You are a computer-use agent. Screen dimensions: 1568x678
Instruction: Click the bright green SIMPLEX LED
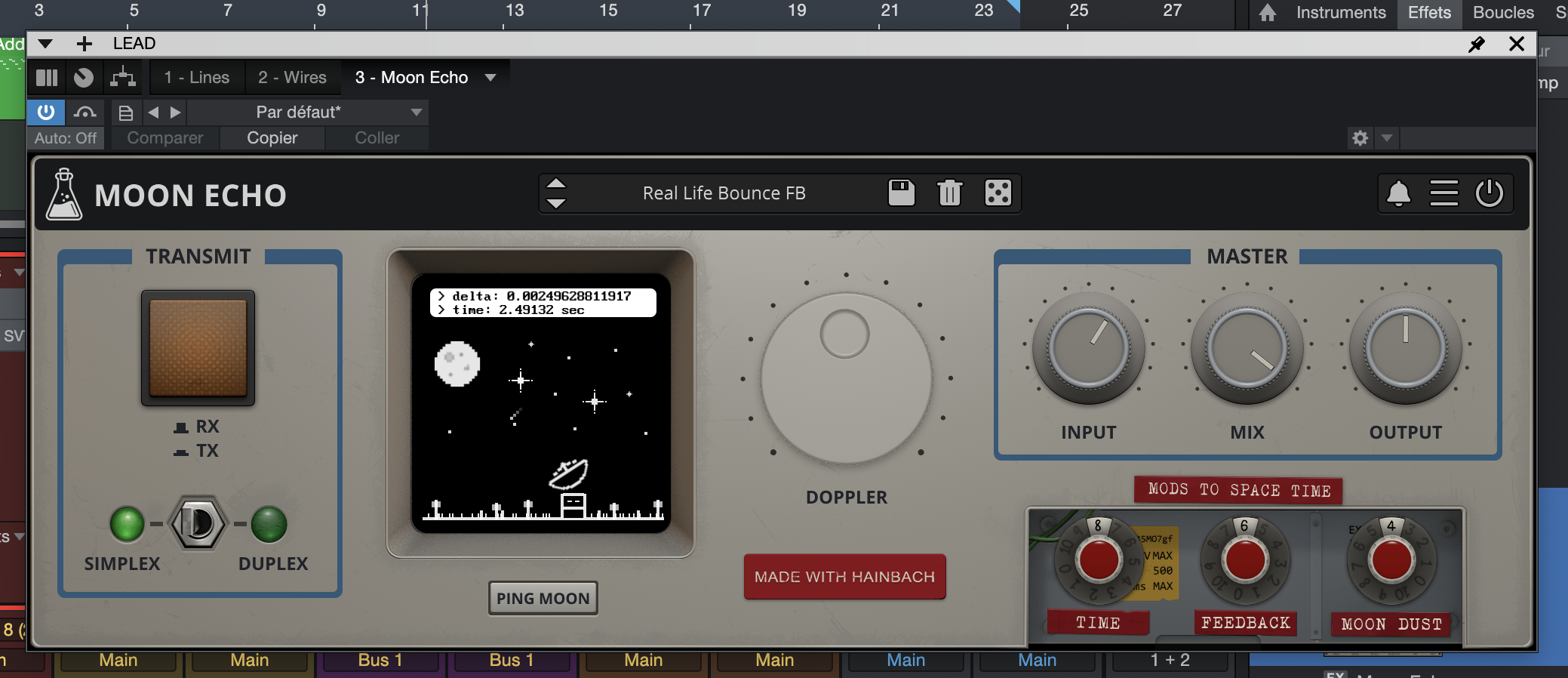click(x=128, y=524)
